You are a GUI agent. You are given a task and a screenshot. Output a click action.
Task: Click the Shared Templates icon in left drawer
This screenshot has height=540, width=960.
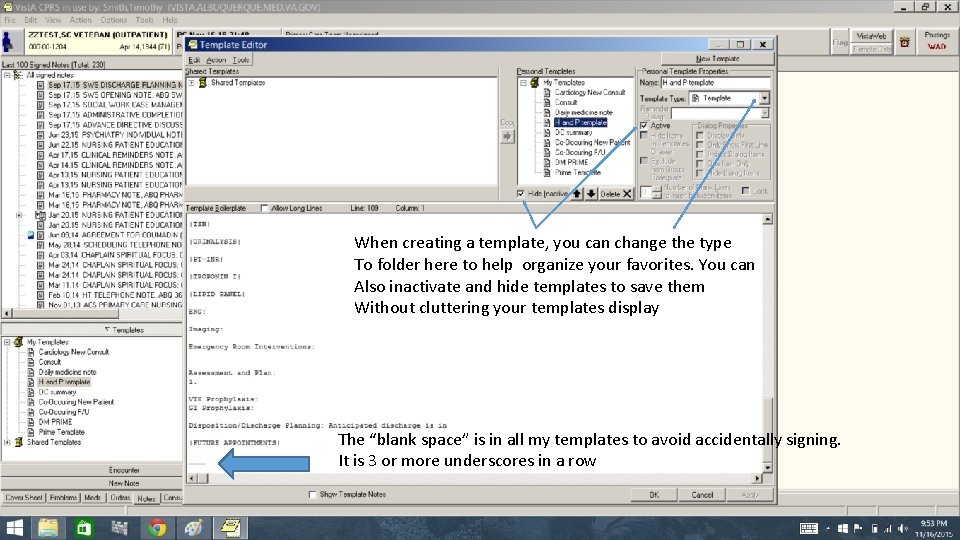(x=18, y=442)
